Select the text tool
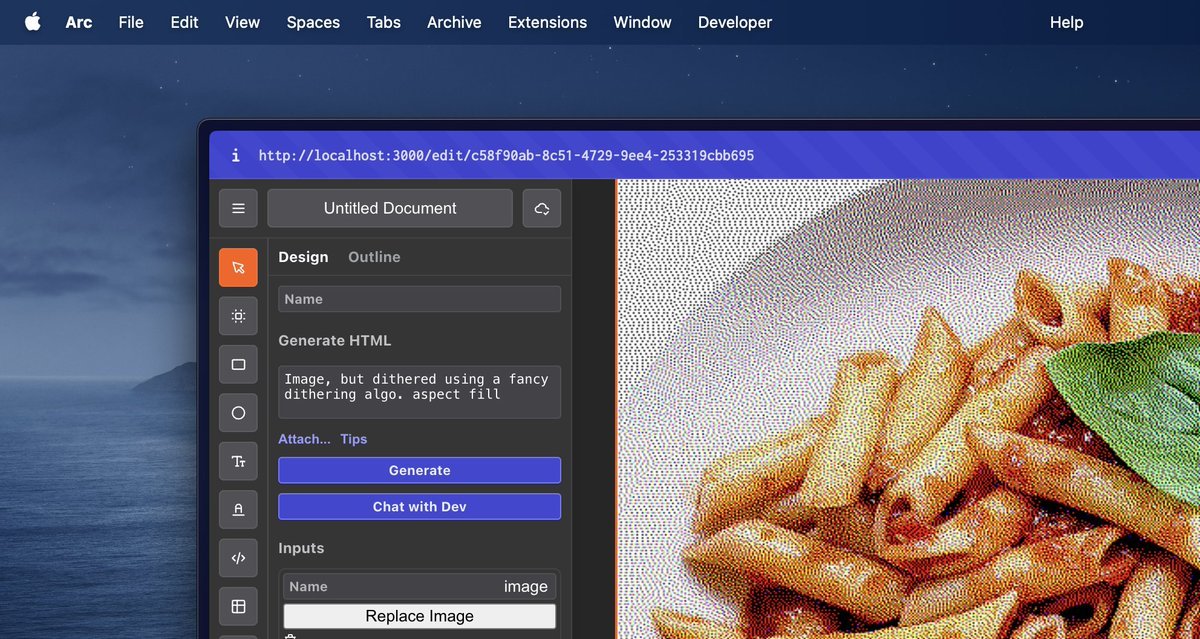Image resolution: width=1200 pixels, height=639 pixels. pyautogui.click(x=238, y=461)
